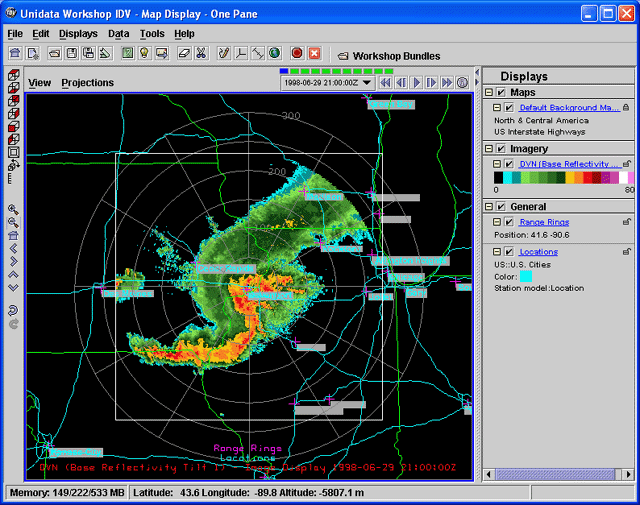This screenshot has width=640, height=505.
Task: Toggle the Maps category visibility checkbox
Action: [501, 93]
